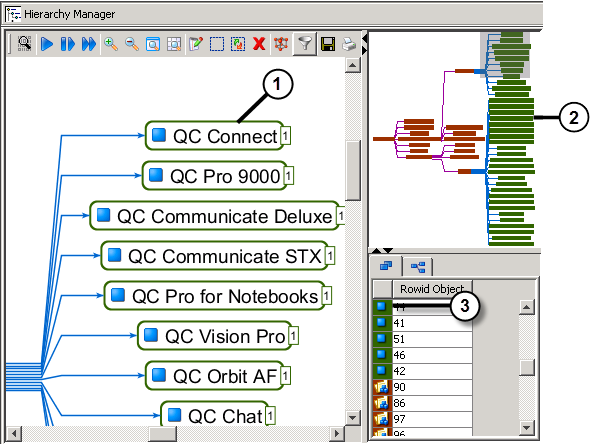The image size is (595, 444).
Task: Click the canvas horizontal scrollbar right arrow
Action: (337, 433)
